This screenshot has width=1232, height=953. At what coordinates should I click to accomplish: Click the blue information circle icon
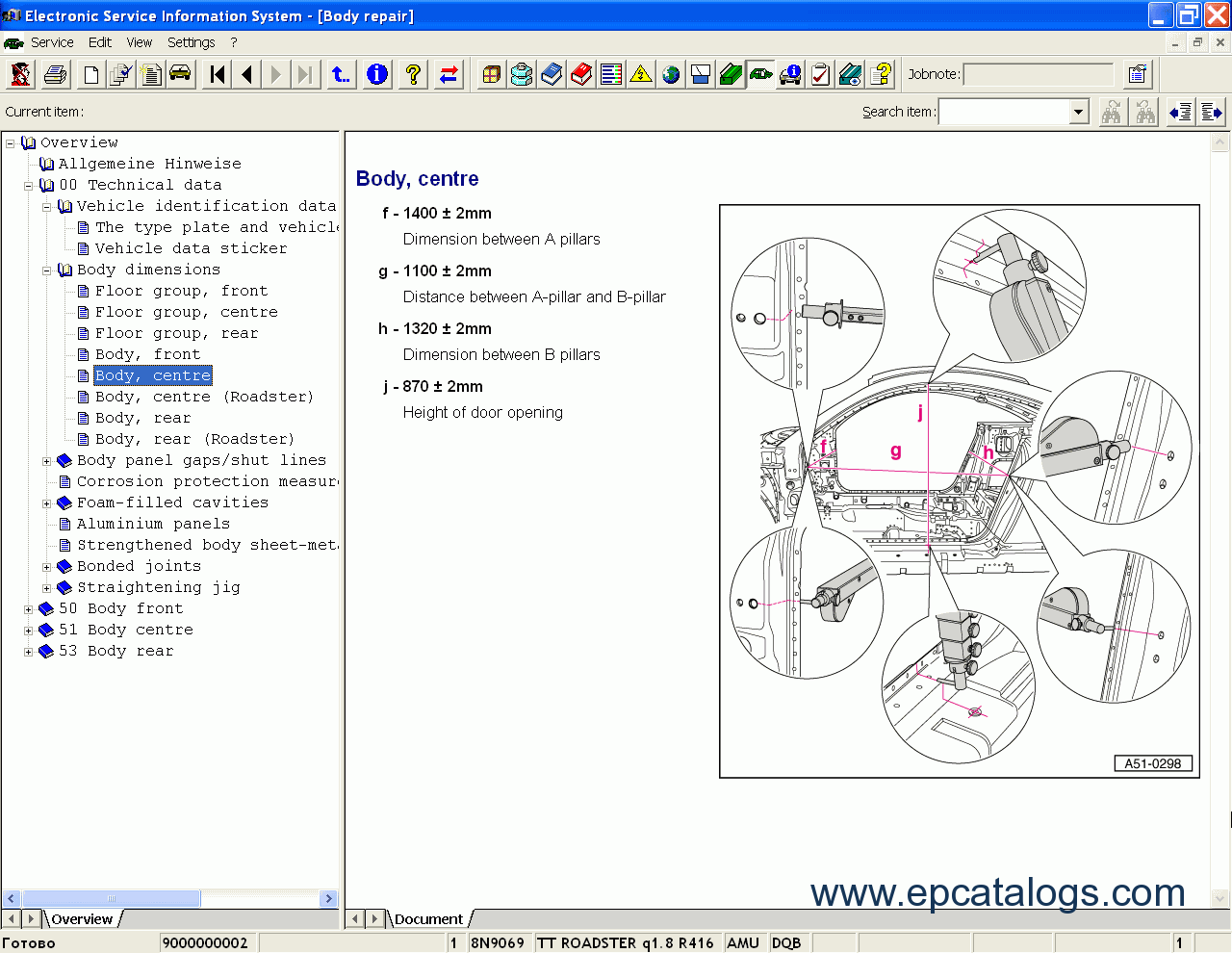pos(377,74)
